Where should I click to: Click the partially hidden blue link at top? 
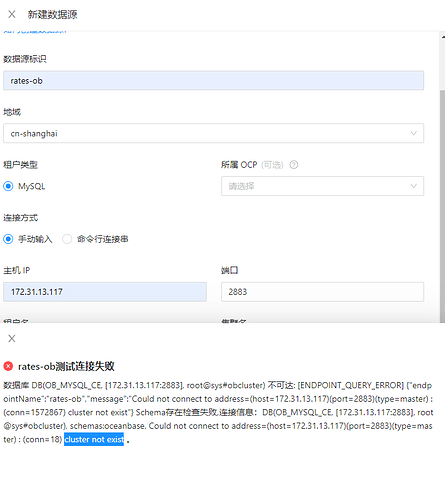point(35,32)
